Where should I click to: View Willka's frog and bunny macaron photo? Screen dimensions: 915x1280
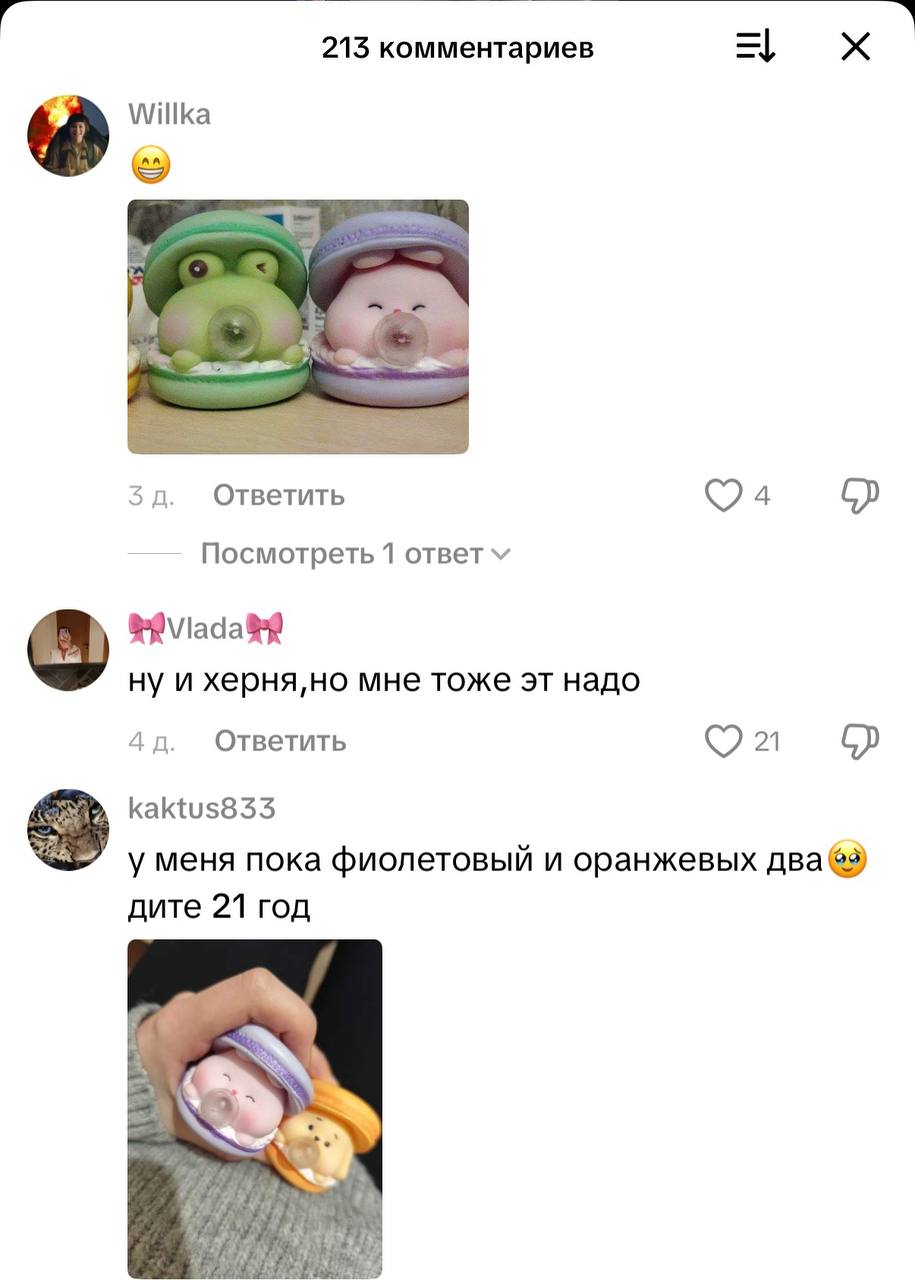[x=298, y=327]
